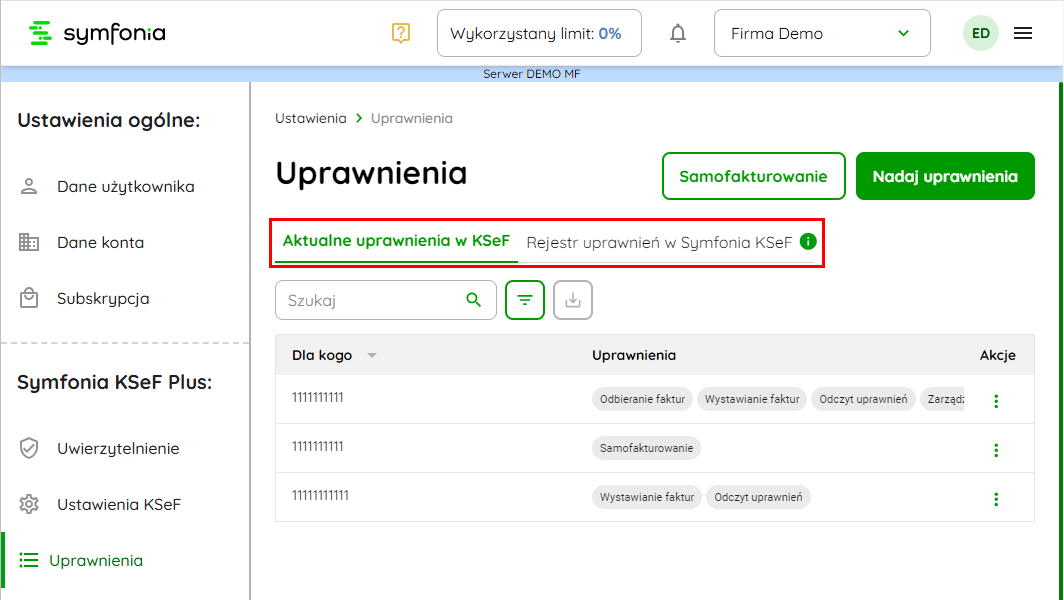Image resolution: width=1064 pixels, height=600 pixels.
Task: Click the 11111111111 identifier cell
Action: [320, 495]
